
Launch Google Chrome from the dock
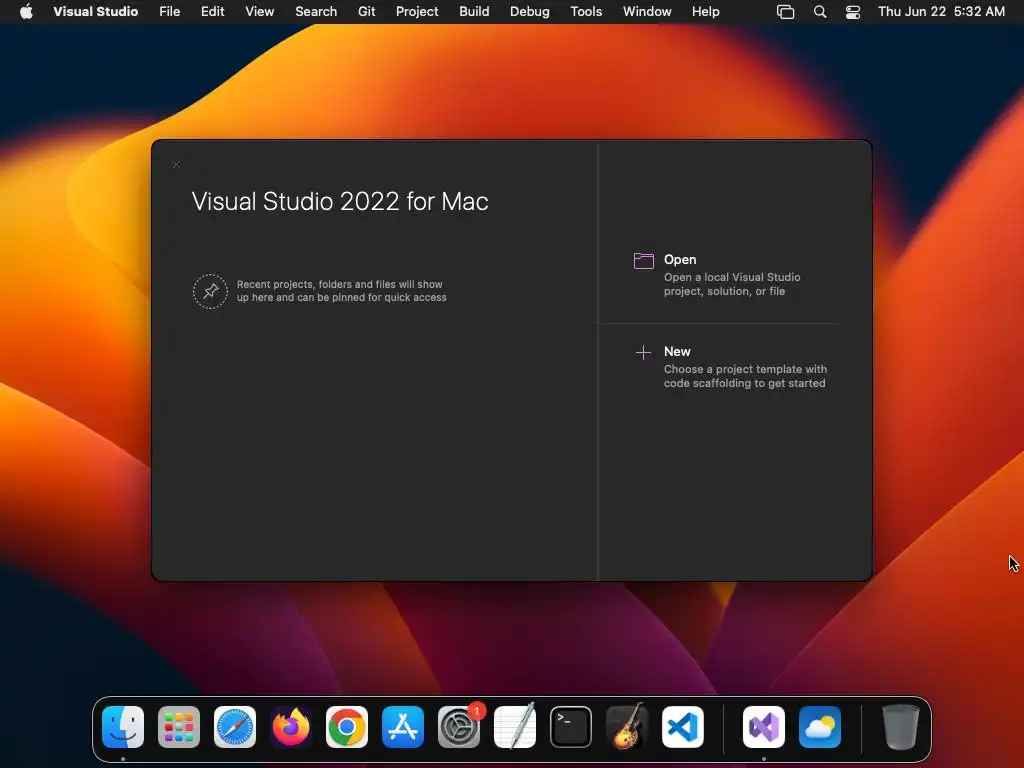(347, 727)
